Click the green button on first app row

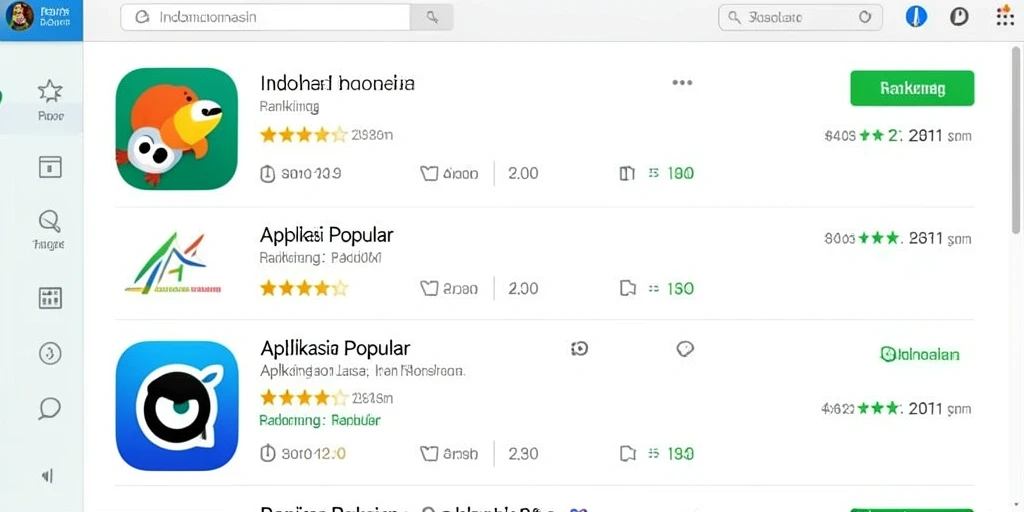tap(912, 88)
